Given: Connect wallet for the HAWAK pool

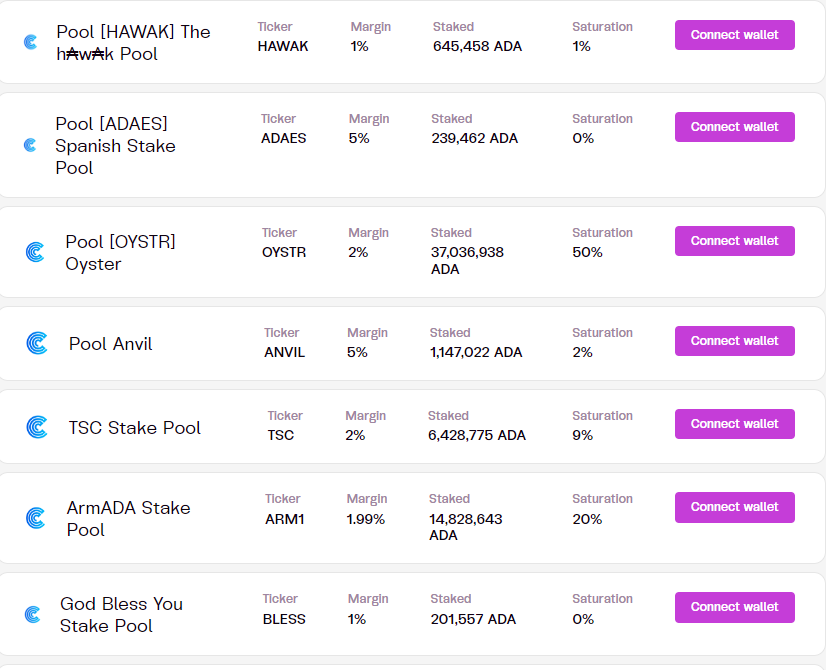Looking at the screenshot, I should click(x=734, y=35).
